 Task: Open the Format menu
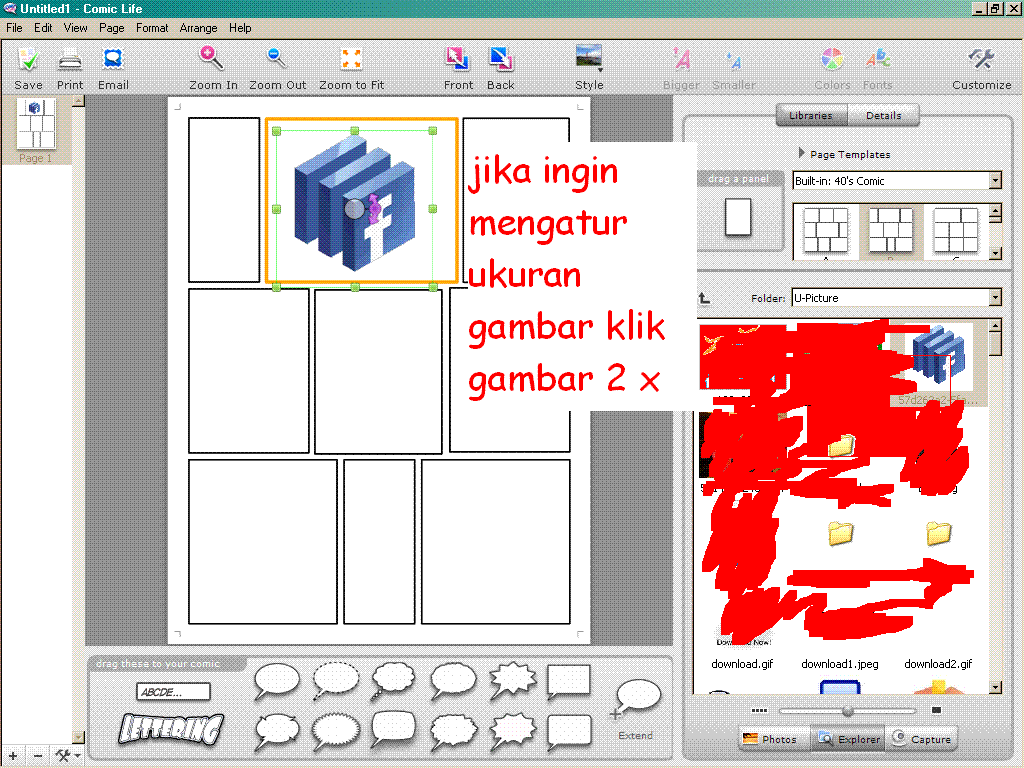coord(152,28)
